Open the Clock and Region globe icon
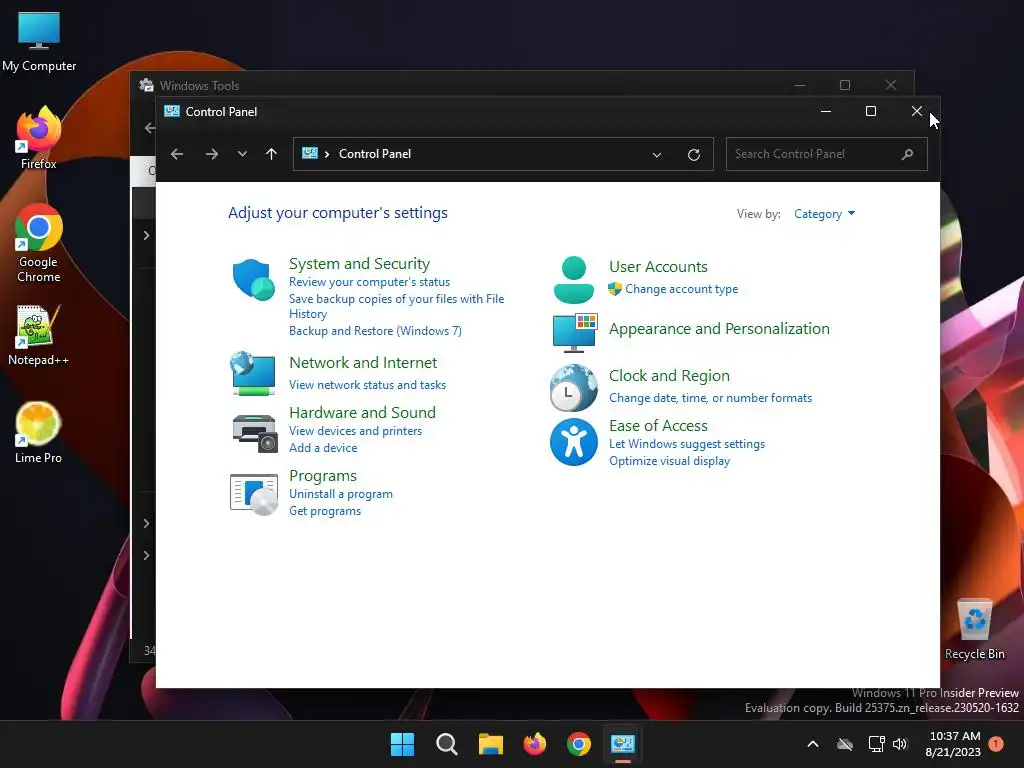This screenshot has width=1024, height=768. point(573,388)
